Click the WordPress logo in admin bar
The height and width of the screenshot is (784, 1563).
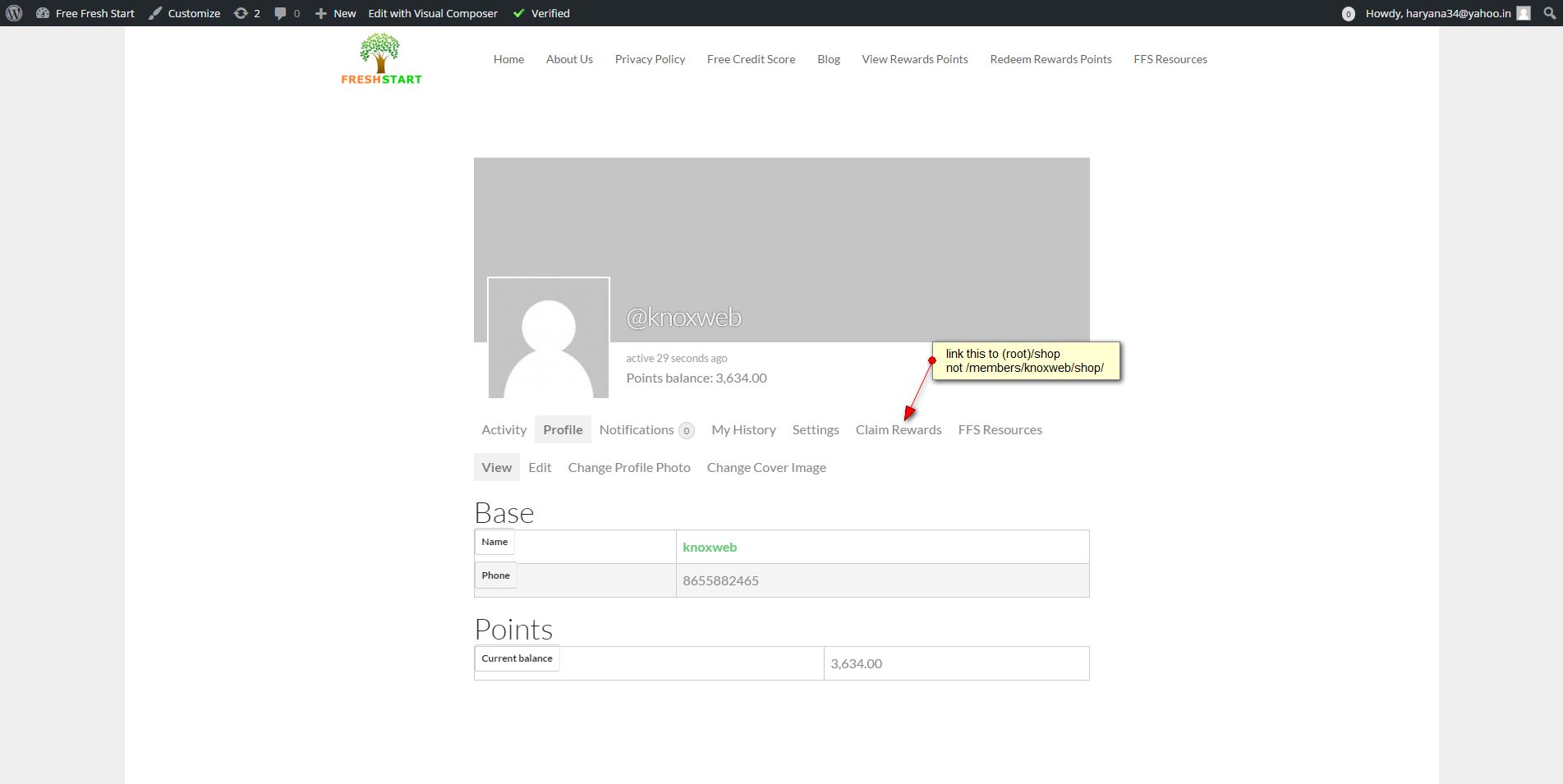click(14, 13)
